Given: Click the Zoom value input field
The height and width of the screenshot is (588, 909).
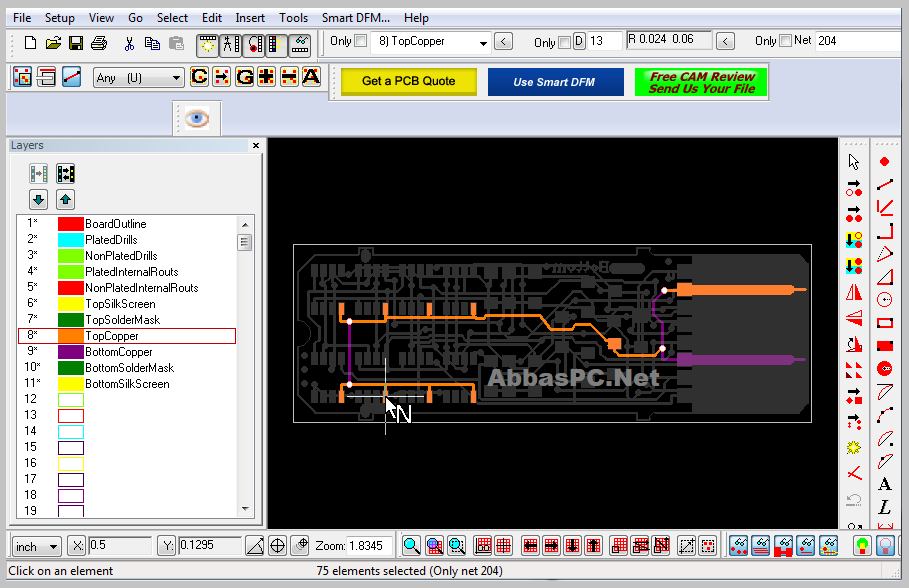Looking at the screenshot, I should coord(369,546).
